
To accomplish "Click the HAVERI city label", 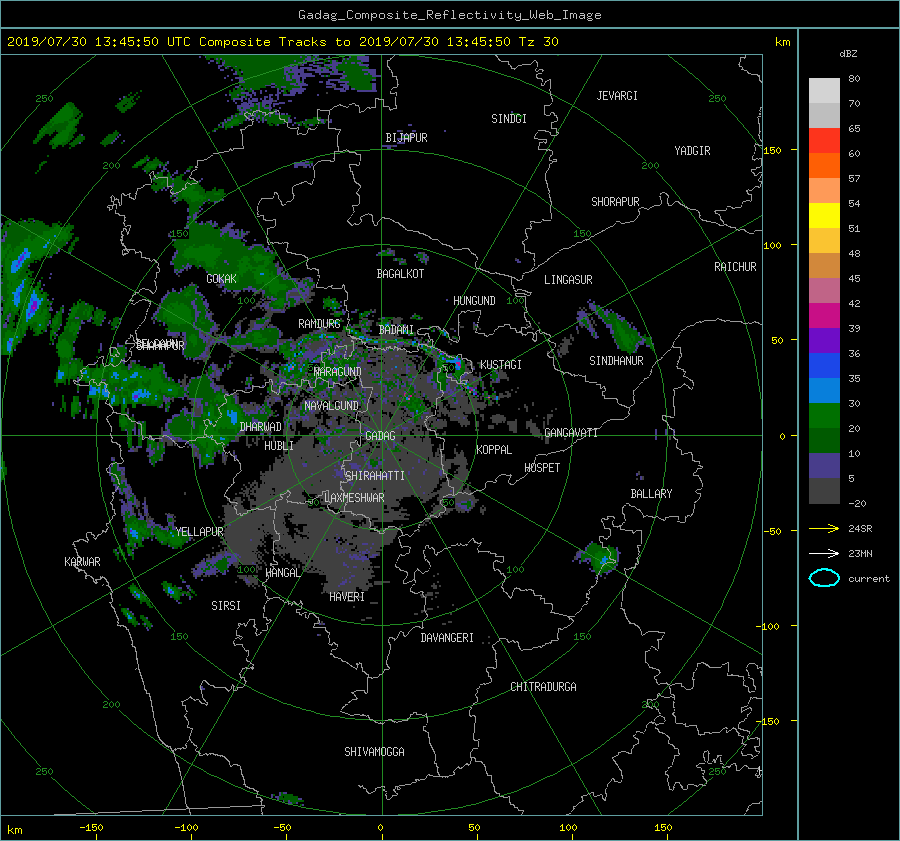I will 347,598.
